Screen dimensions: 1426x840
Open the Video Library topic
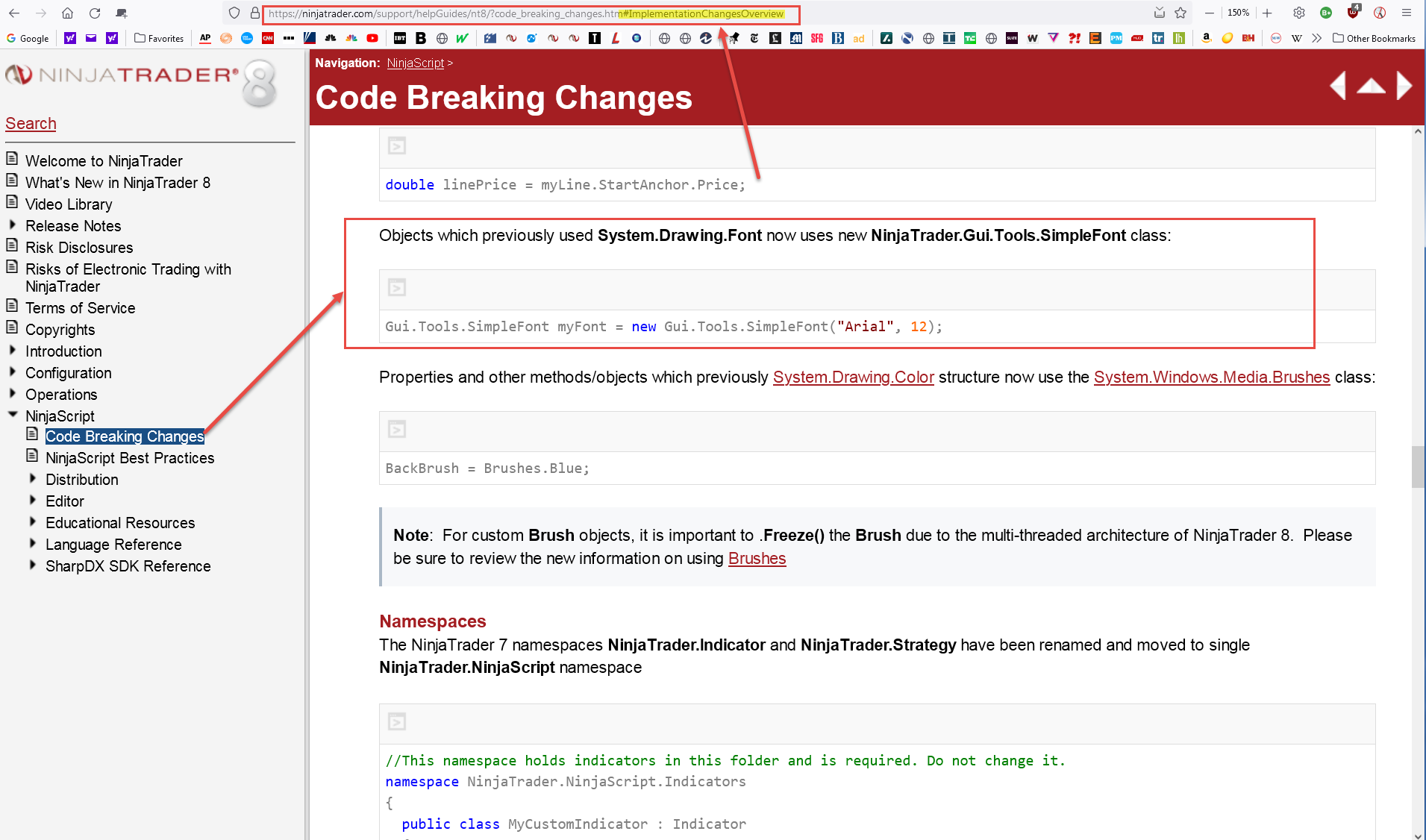(x=69, y=204)
